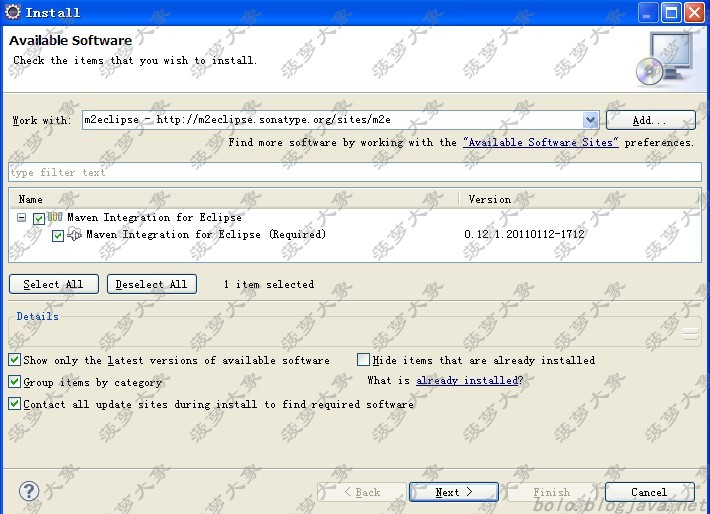Open the Available Software Sites link
Viewport: 710px width, 514px height.
[541, 142]
